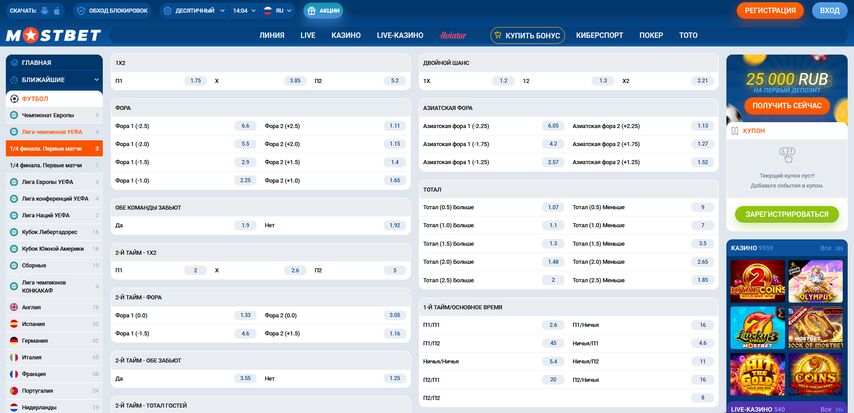
Task: Click the green ЗАРЕГИСТРИРОВАТЬСЯ button
Action: tap(787, 214)
